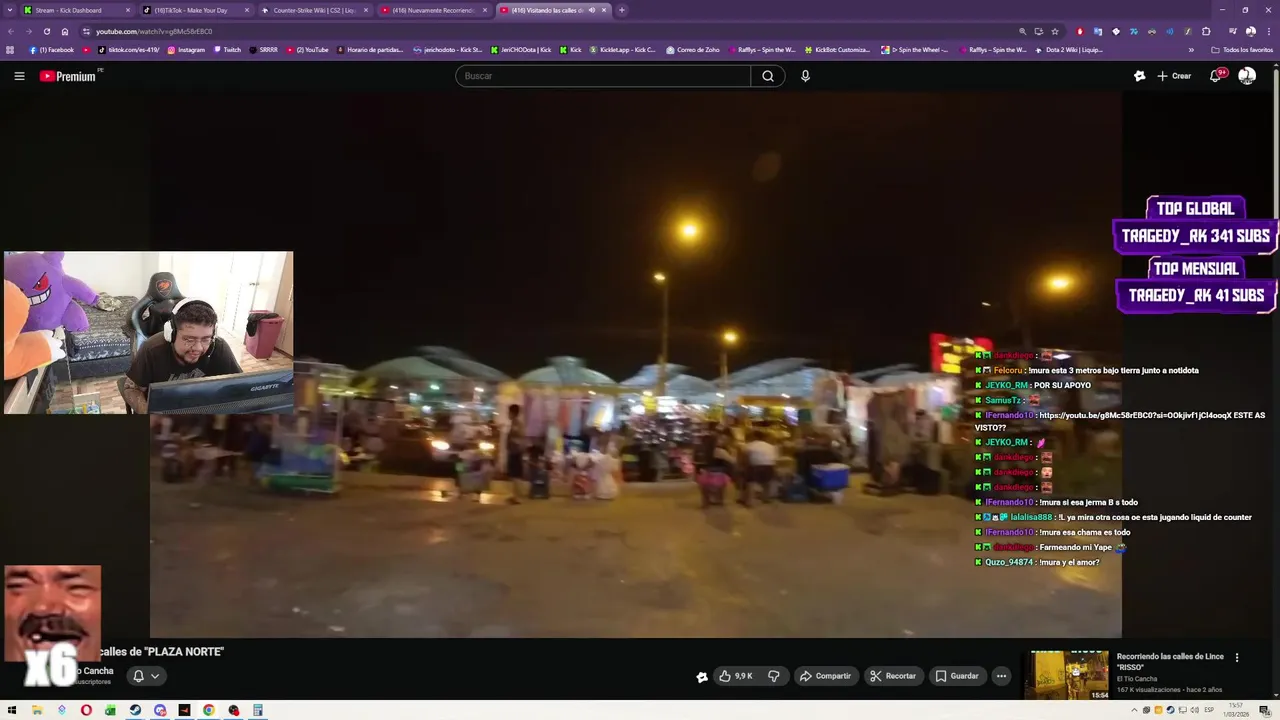Open more actions three-dot button
Screen dimensions: 1280x720
coord(1001,676)
